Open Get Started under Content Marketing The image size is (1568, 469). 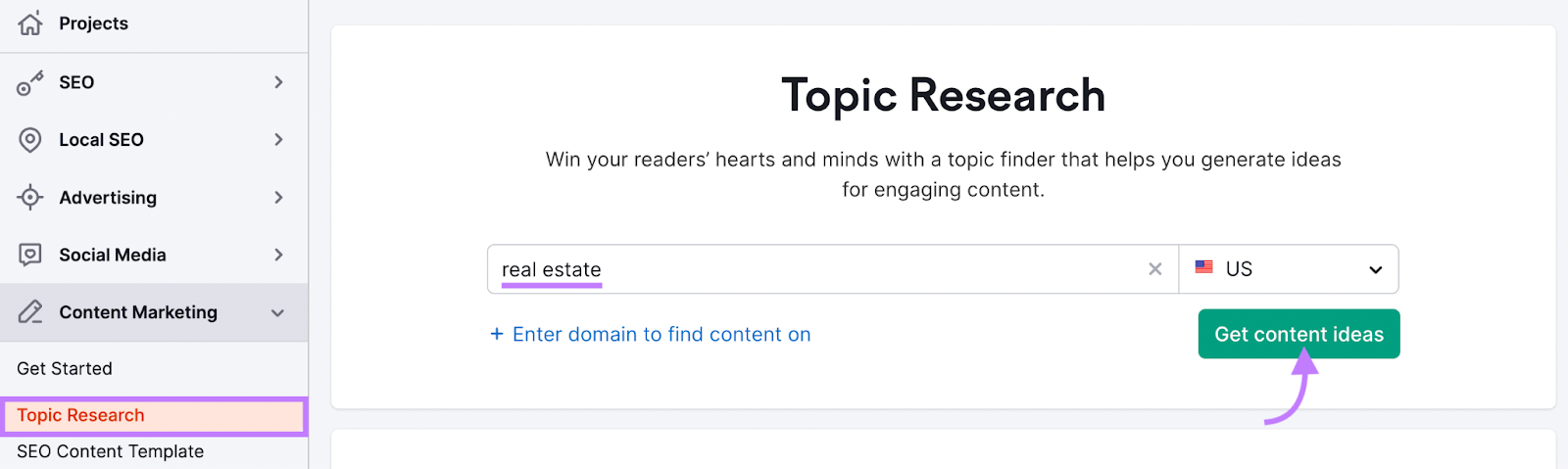65,369
